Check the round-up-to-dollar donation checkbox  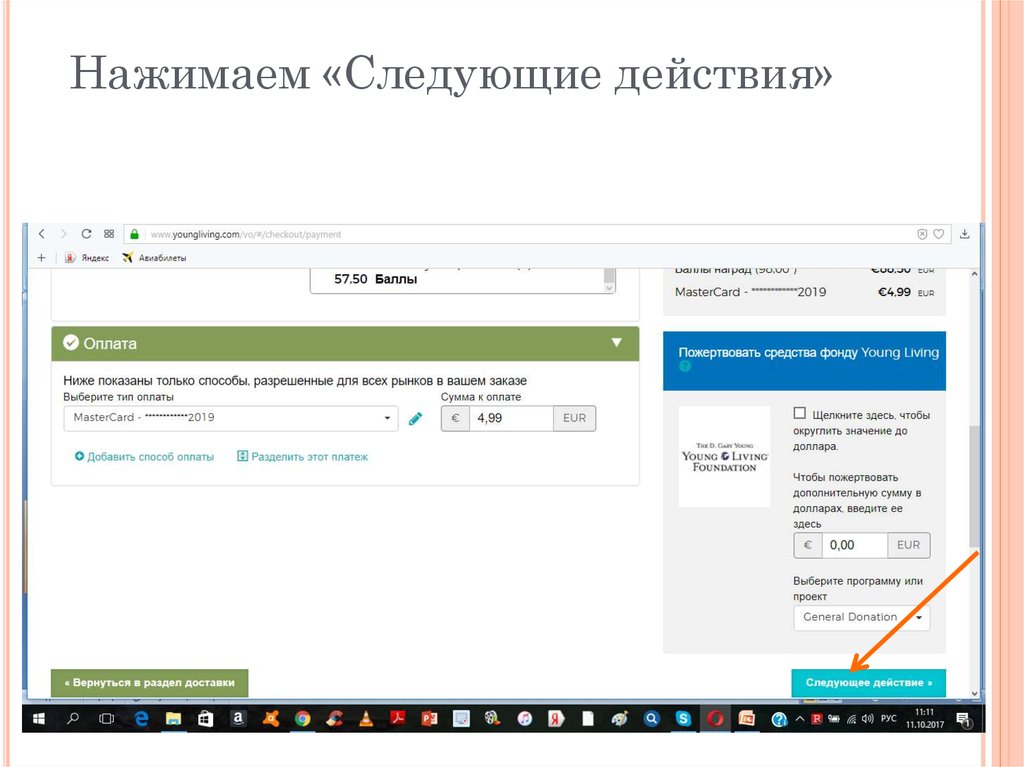(800, 413)
